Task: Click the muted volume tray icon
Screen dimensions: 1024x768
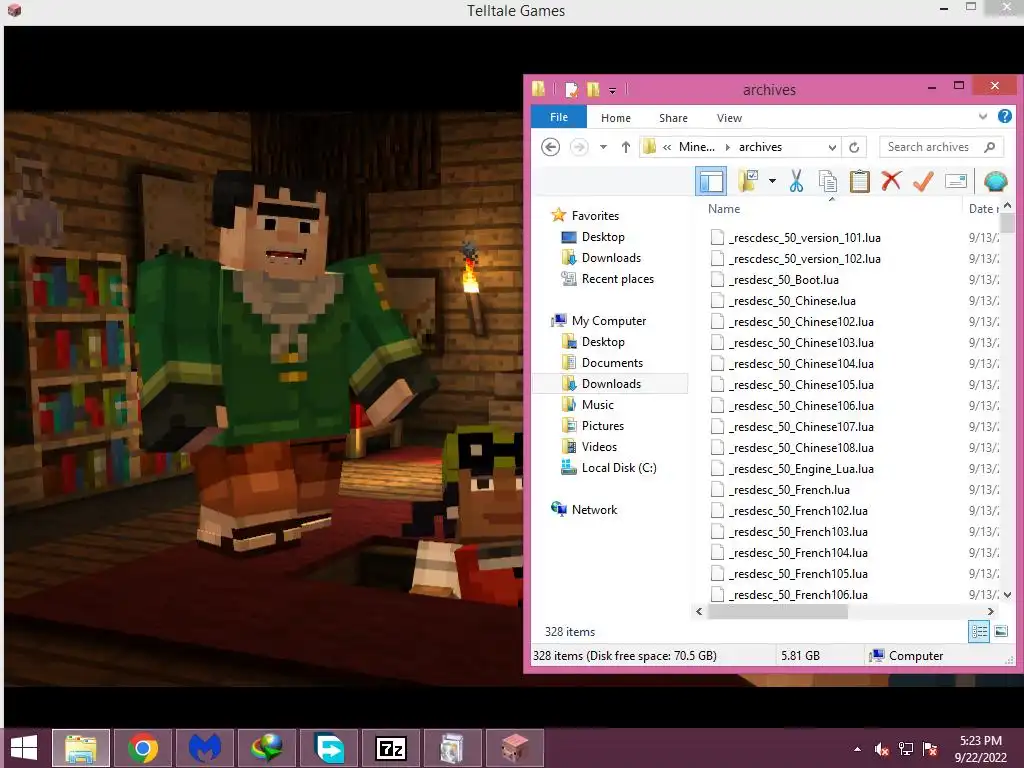Action: 882,749
